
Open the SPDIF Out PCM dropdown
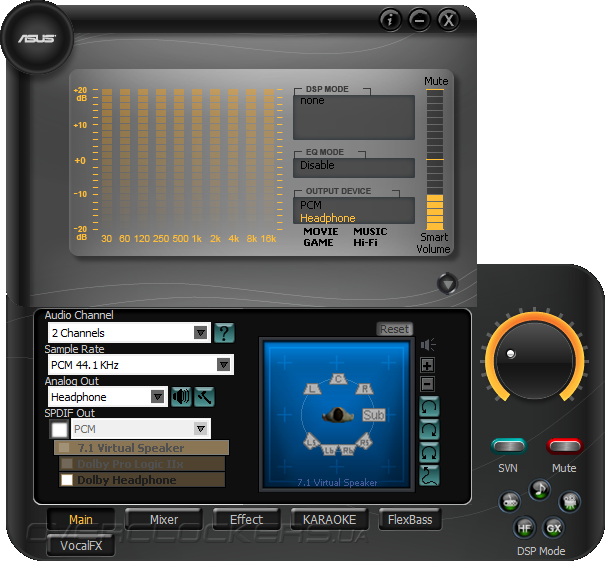coord(141,429)
